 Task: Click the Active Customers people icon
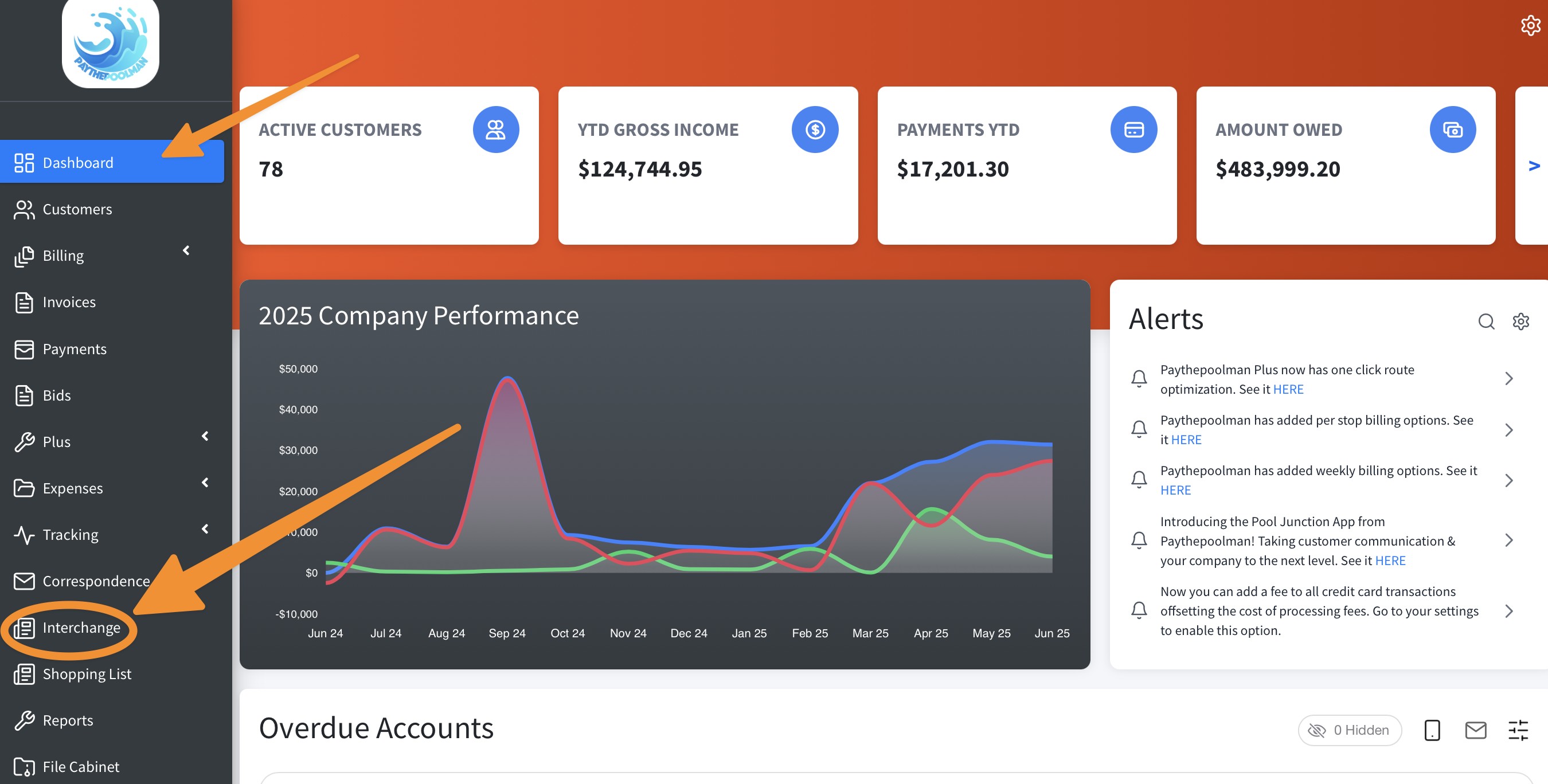[495, 130]
